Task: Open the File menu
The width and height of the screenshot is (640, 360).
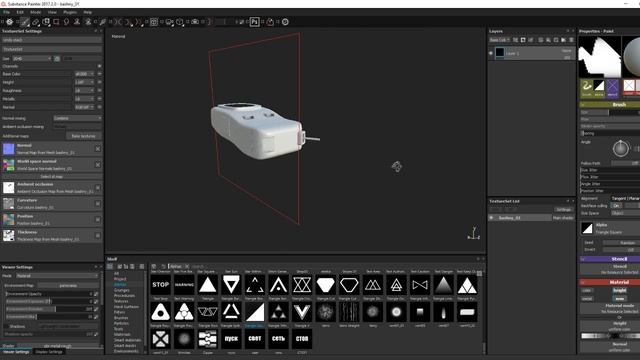Action: [x=7, y=12]
